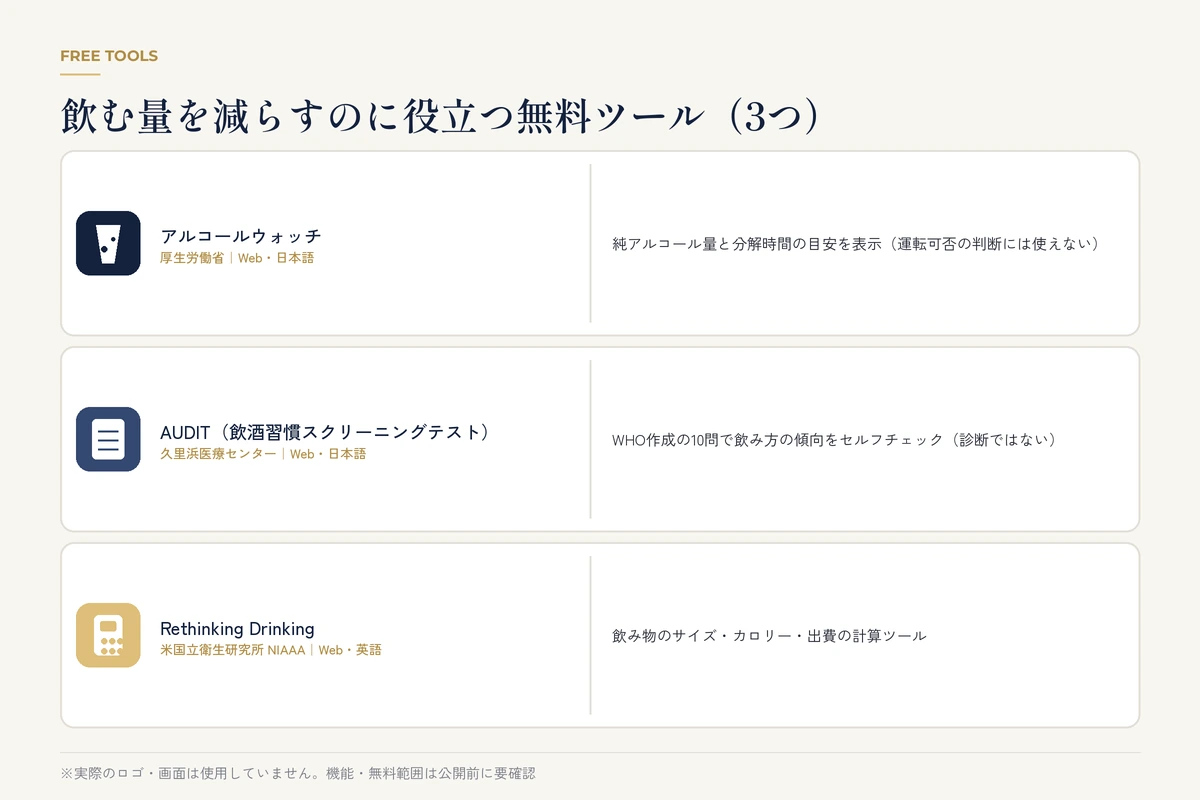Screen dimensions: 1200x800
Task: Click the 純アルコール量と分解時間 description
Action: (856, 243)
